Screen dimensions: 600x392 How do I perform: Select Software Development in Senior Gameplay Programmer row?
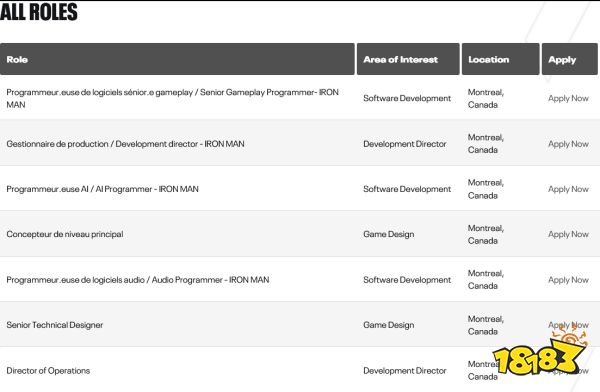(x=407, y=98)
